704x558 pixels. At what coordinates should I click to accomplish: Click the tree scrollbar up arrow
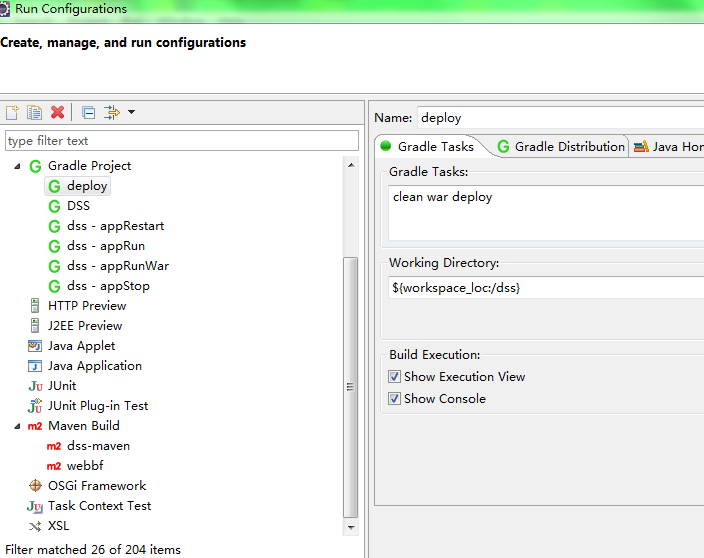(351, 165)
